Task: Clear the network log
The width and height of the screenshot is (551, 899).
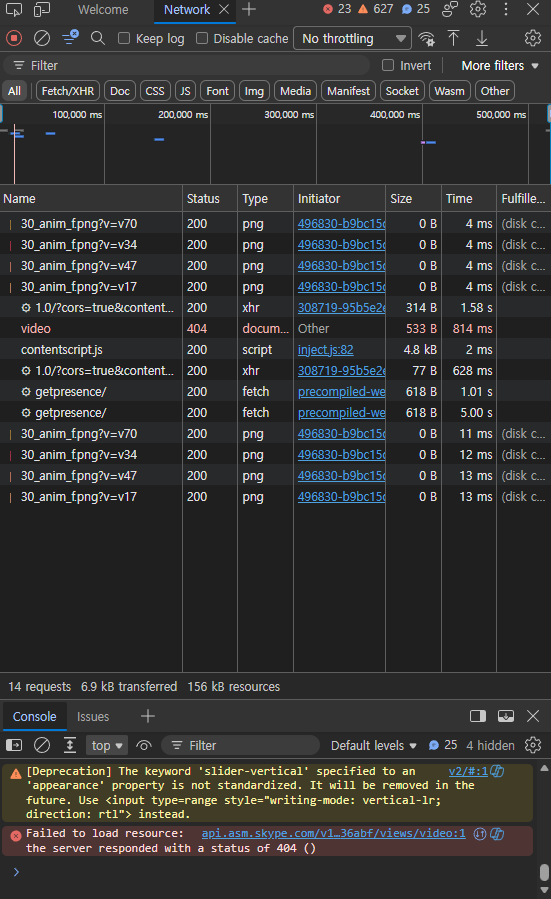Action: [42, 38]
